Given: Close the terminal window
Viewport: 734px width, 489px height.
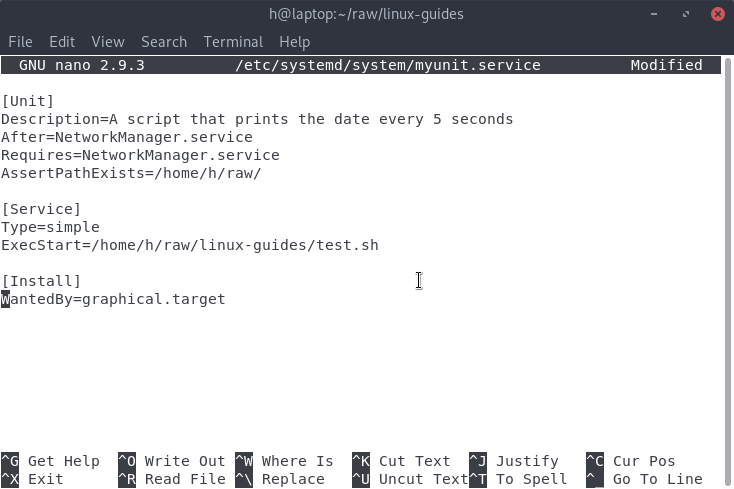Looking at the screenshot, I should (x=718, y=14).
